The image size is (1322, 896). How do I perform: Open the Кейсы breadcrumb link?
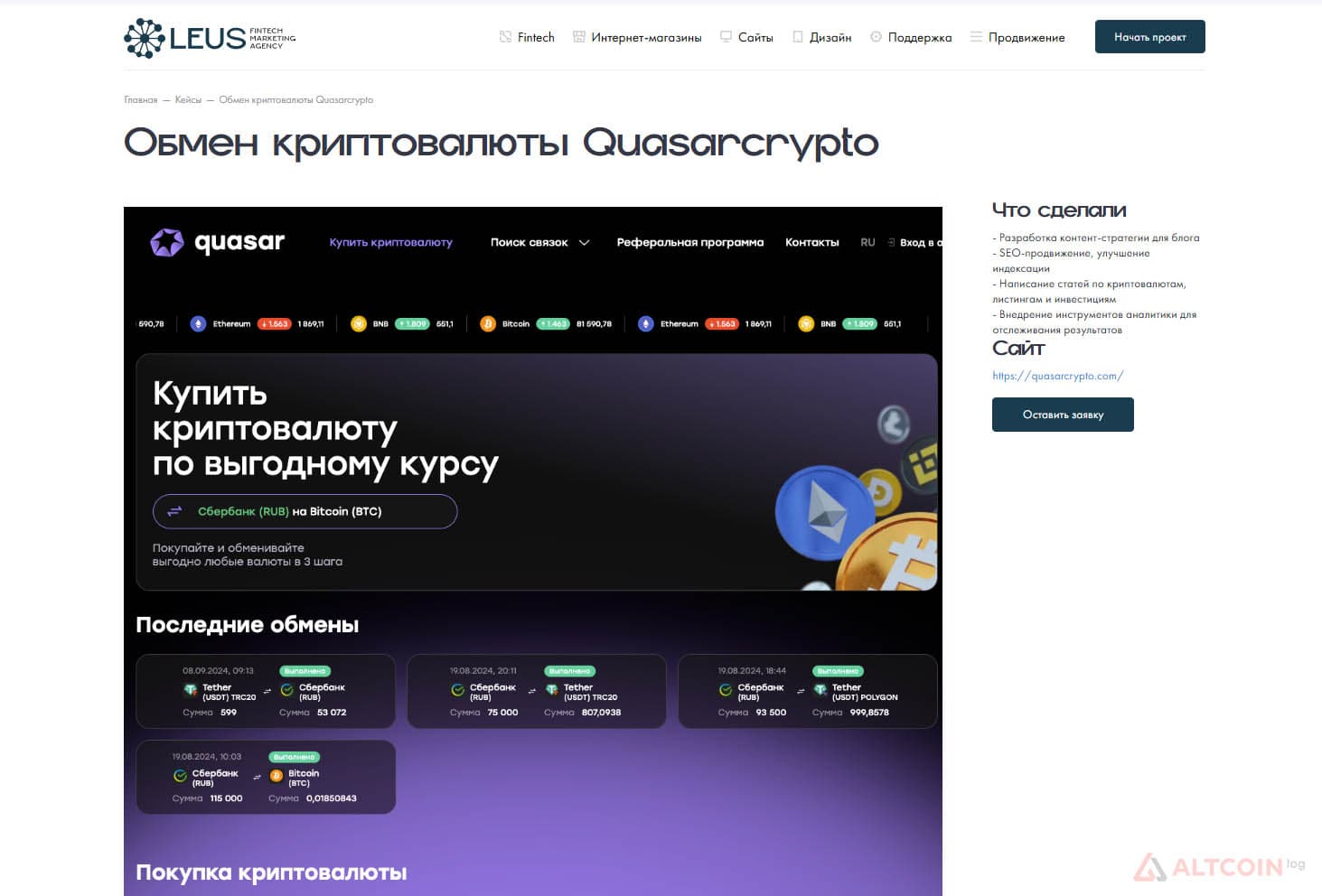point(188,100)
